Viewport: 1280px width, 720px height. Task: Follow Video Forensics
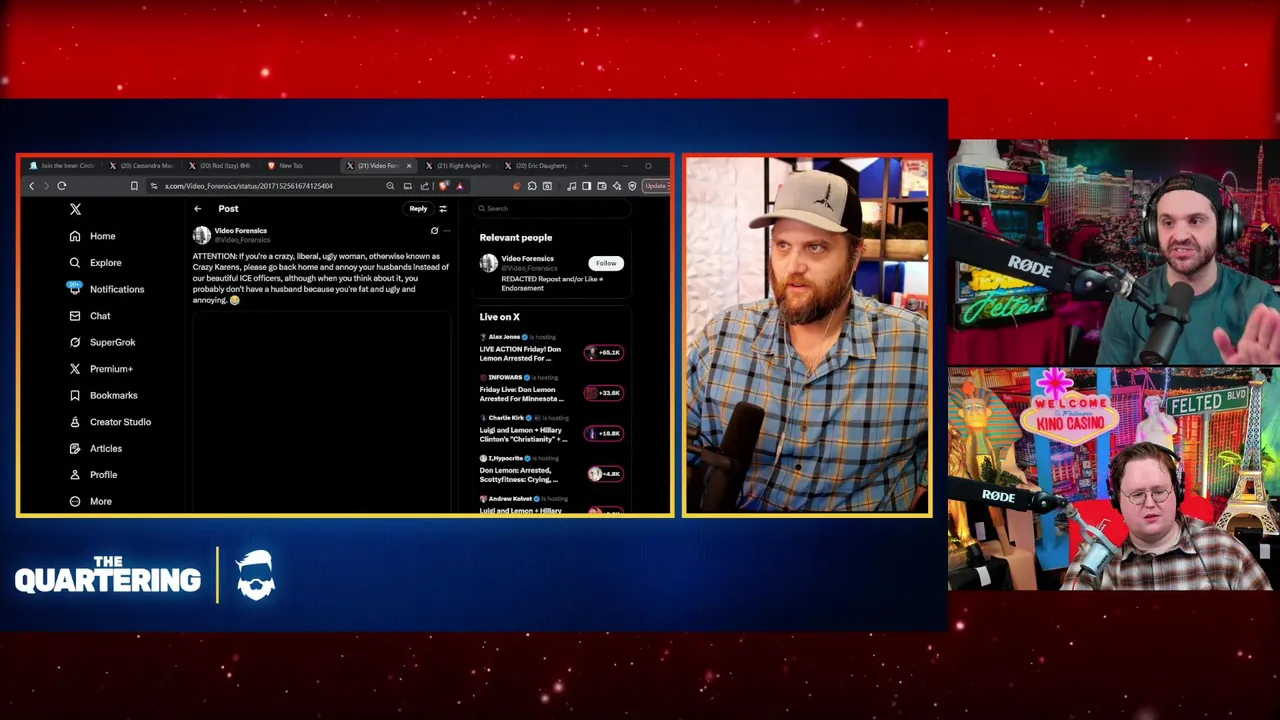tap(606, 263)
